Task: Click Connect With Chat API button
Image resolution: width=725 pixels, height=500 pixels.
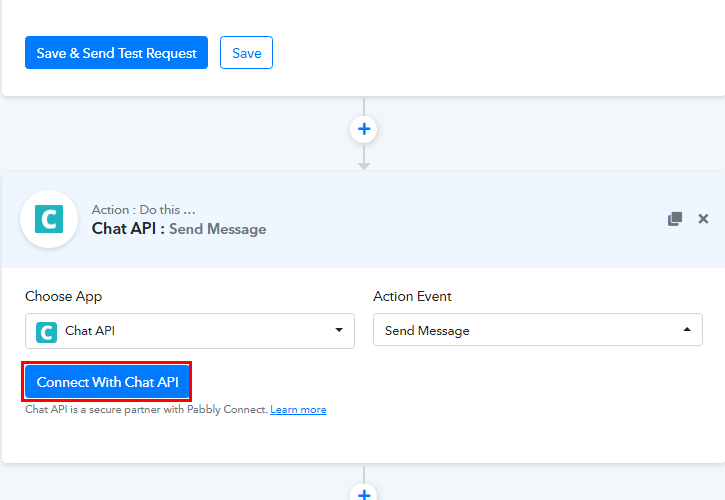Action: click(107, 382)
